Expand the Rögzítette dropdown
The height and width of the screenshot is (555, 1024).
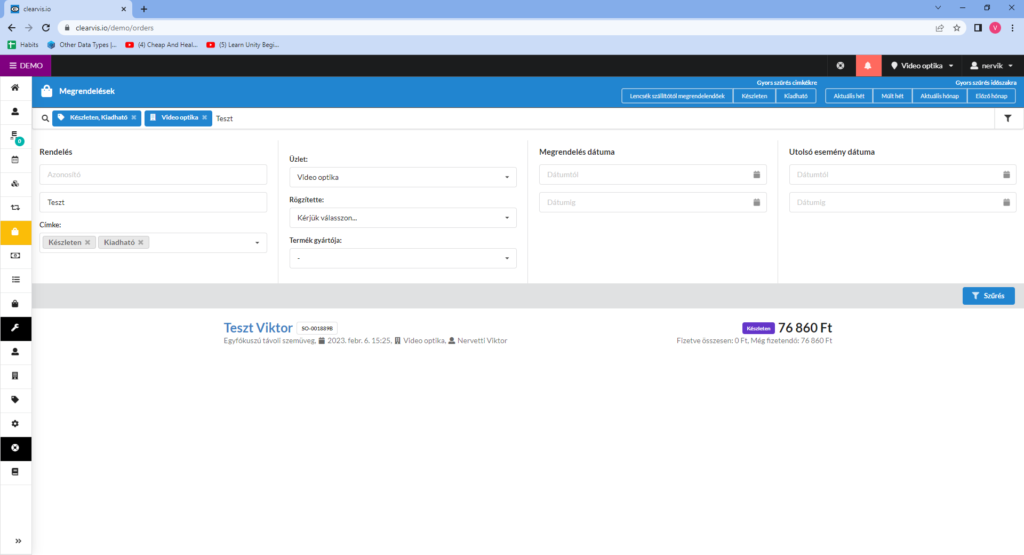[402, 217]
